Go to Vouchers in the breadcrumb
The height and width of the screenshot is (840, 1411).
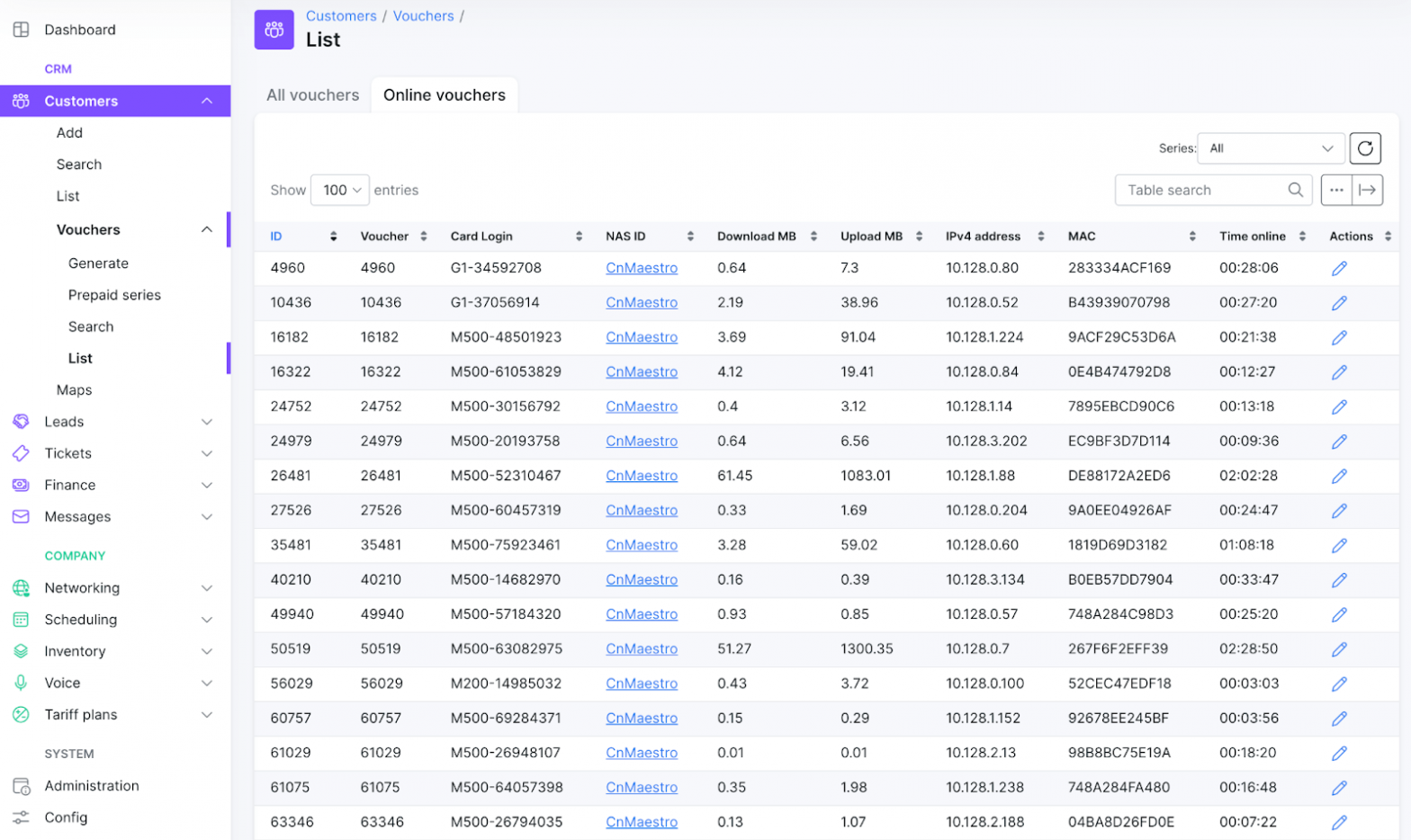[x=423, y=16]
